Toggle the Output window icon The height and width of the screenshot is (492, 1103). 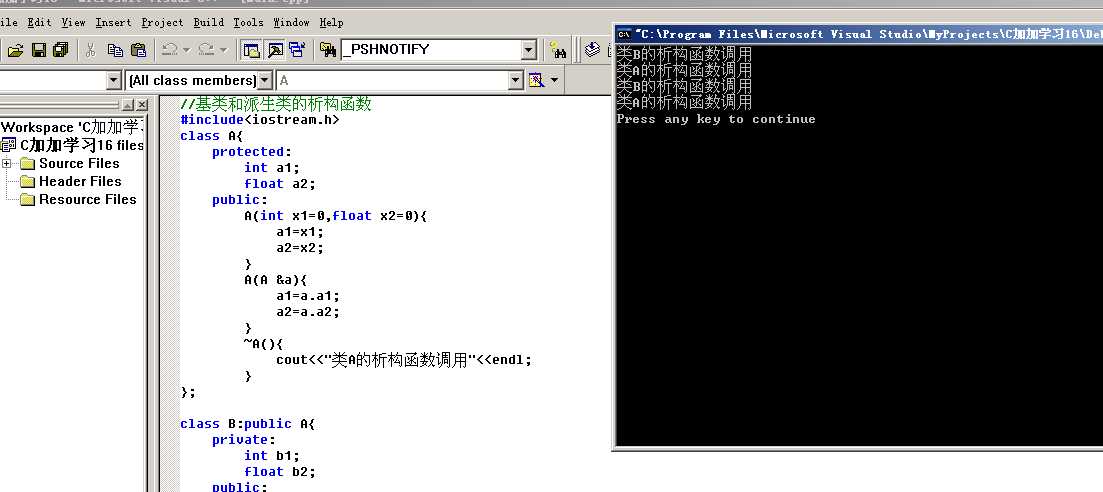tap(274, 49)
